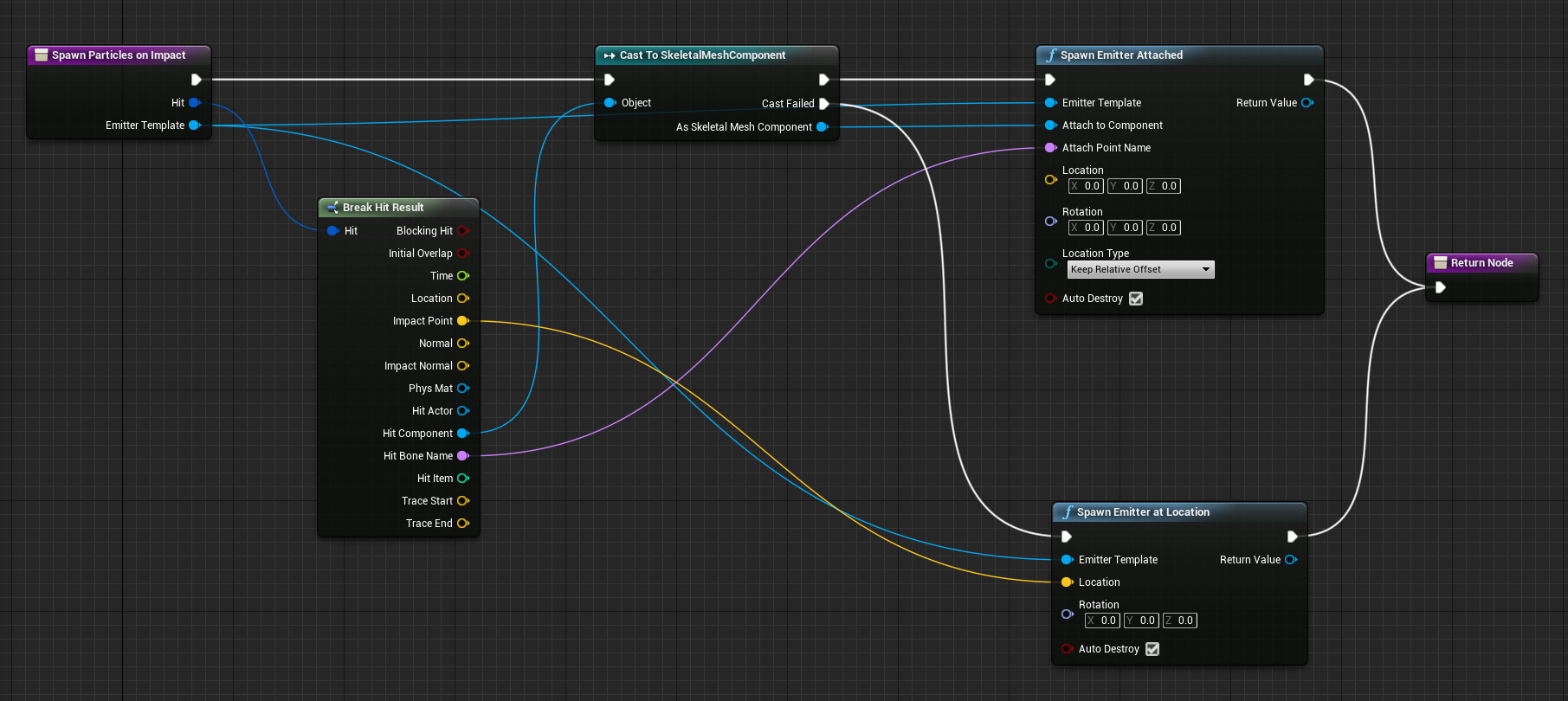The image size is (1568, 701).
Task: Select the Break Hit Result node title
Action: coord(383,208)
